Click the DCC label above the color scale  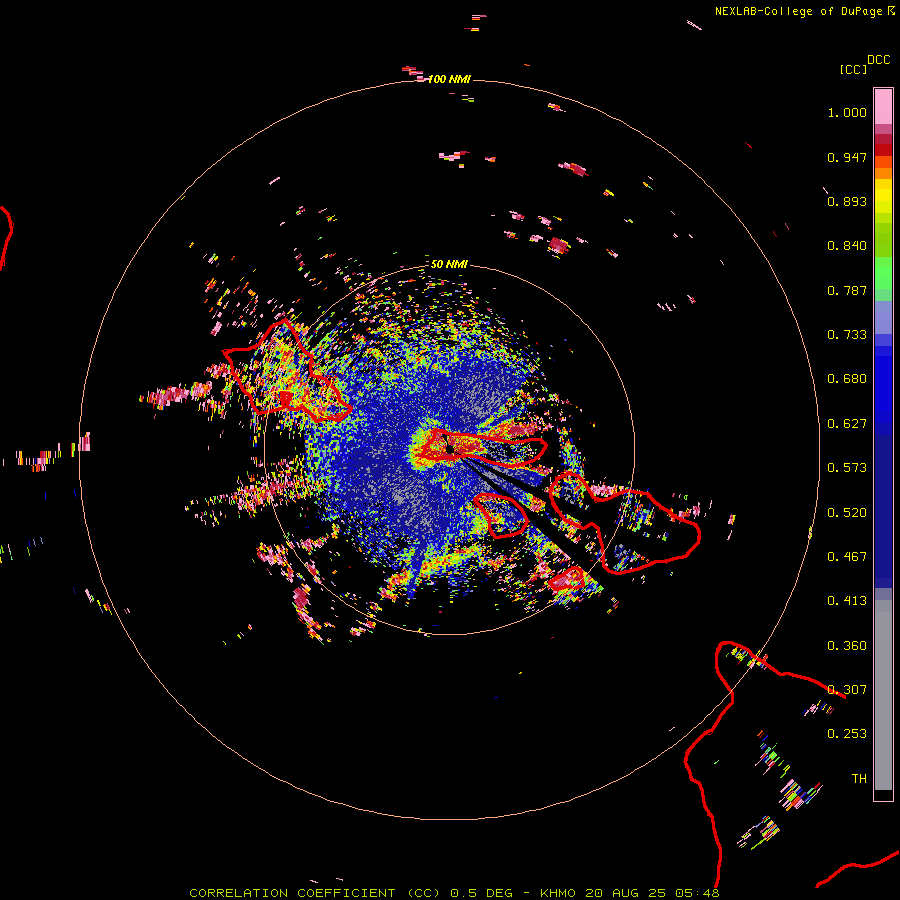pyautogui.click(x=879, y=60)
